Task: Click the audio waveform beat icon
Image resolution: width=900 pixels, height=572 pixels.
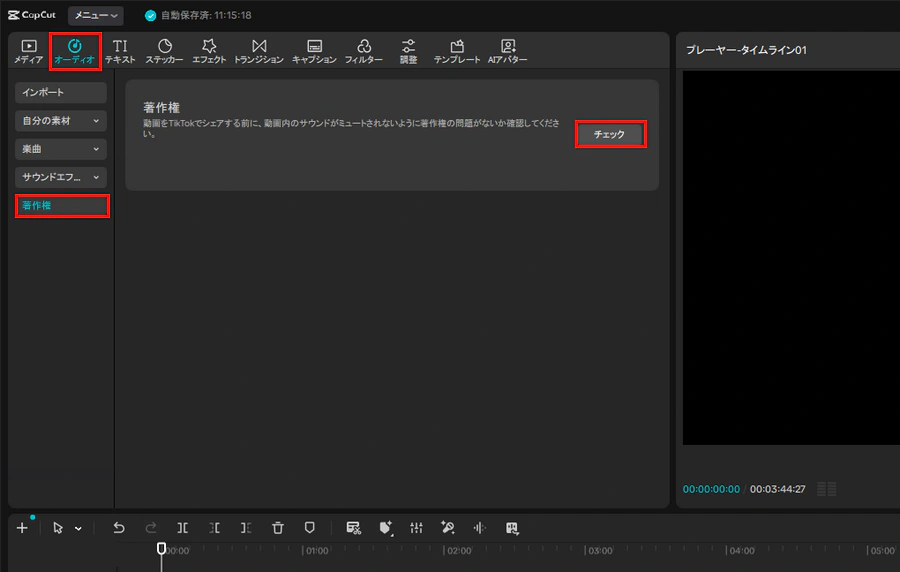Action: tap(479, 528)
